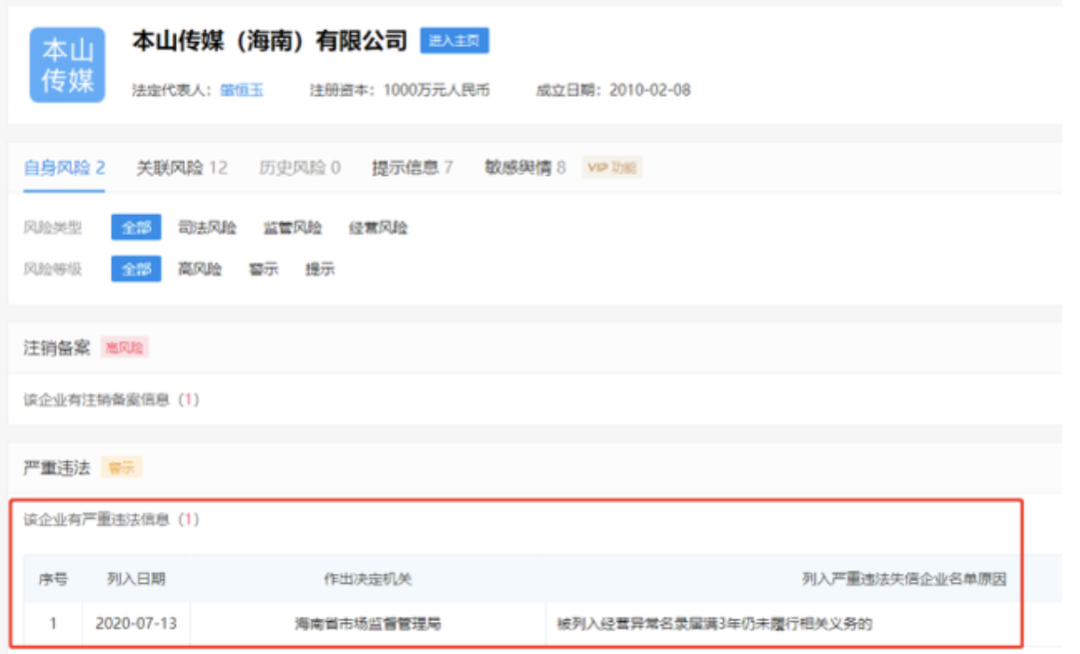Click the orange 警示 tag beside 严重违法

[121, 468]
